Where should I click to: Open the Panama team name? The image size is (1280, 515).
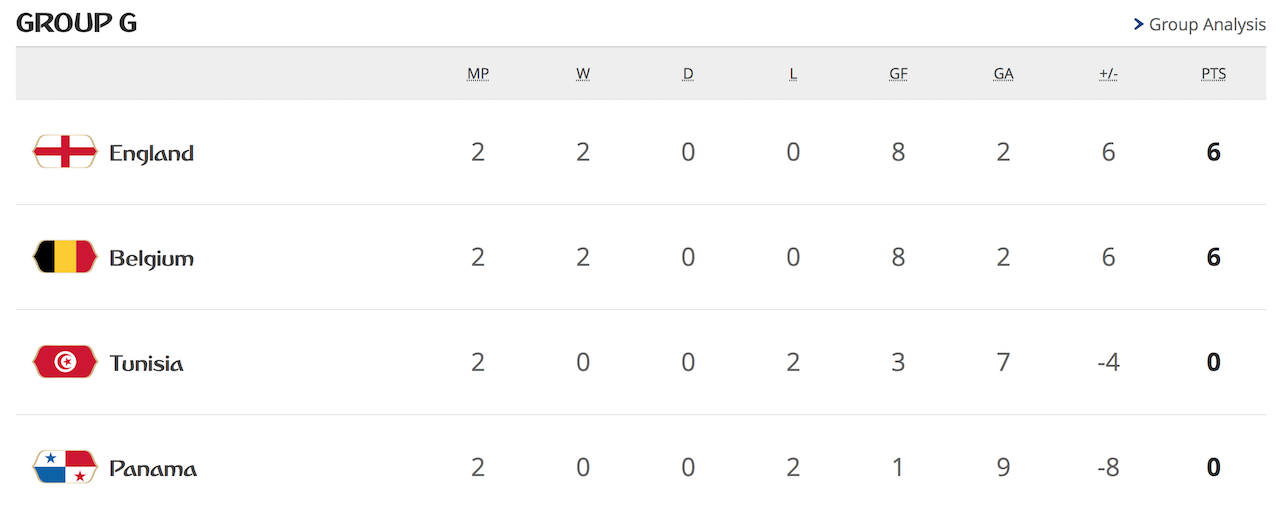[x=152, y=468]
